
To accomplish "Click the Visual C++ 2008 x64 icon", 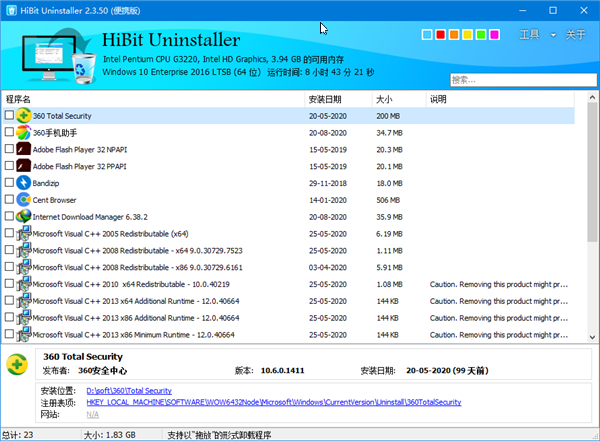I will coord(23,250).
